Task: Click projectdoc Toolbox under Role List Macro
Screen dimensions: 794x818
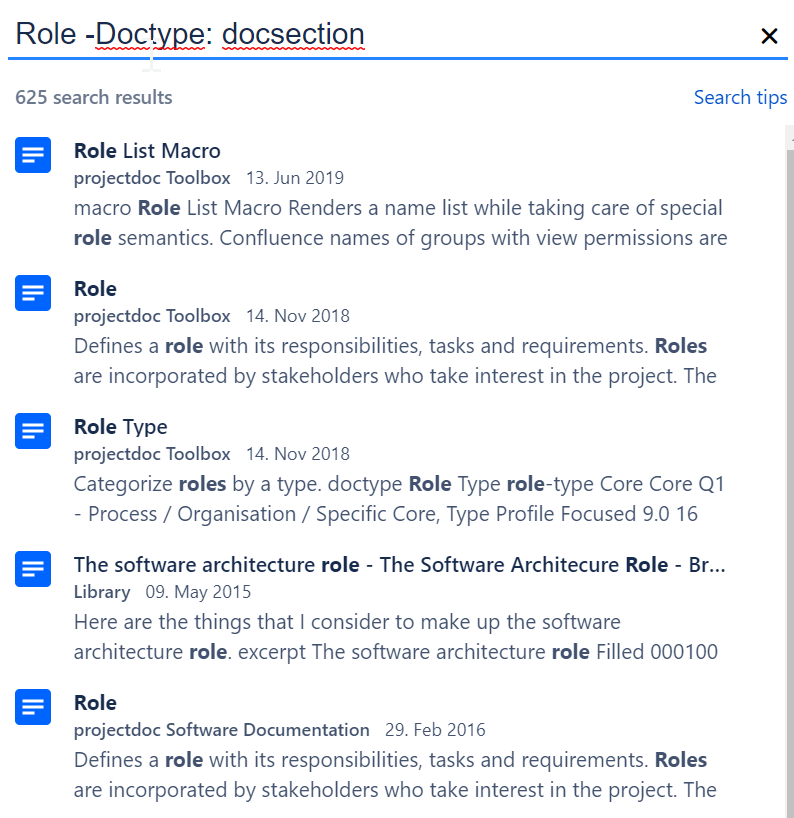Action: pyautogui.click(x=152, y=178)
